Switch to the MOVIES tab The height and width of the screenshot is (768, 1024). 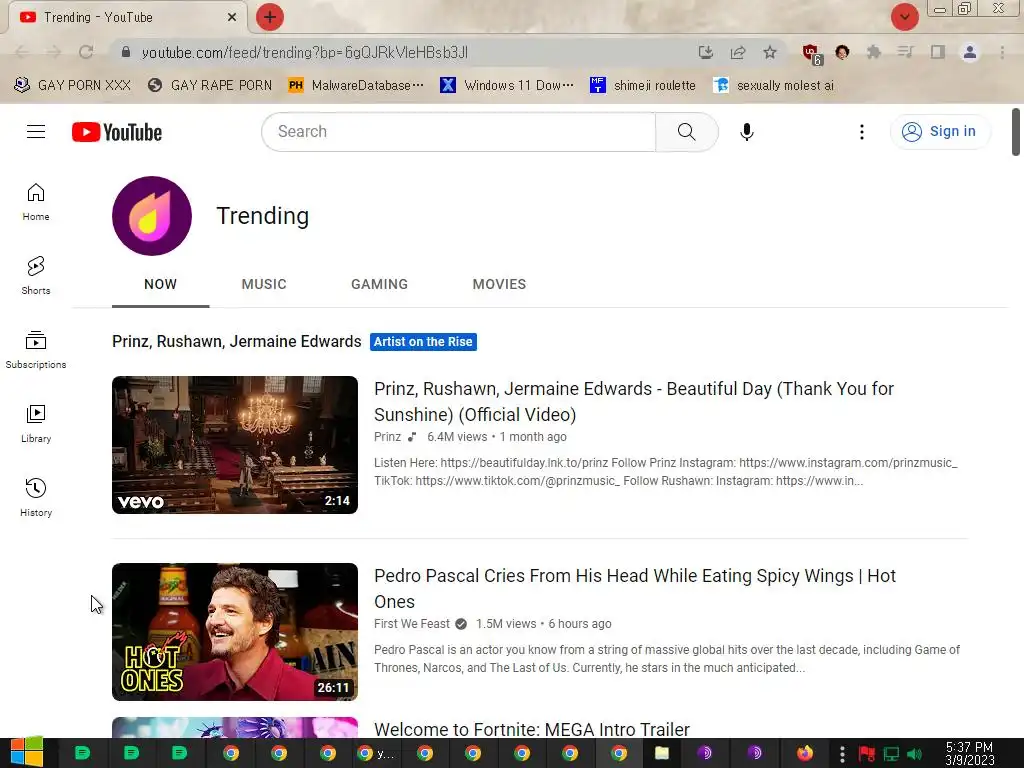(499, 284)
